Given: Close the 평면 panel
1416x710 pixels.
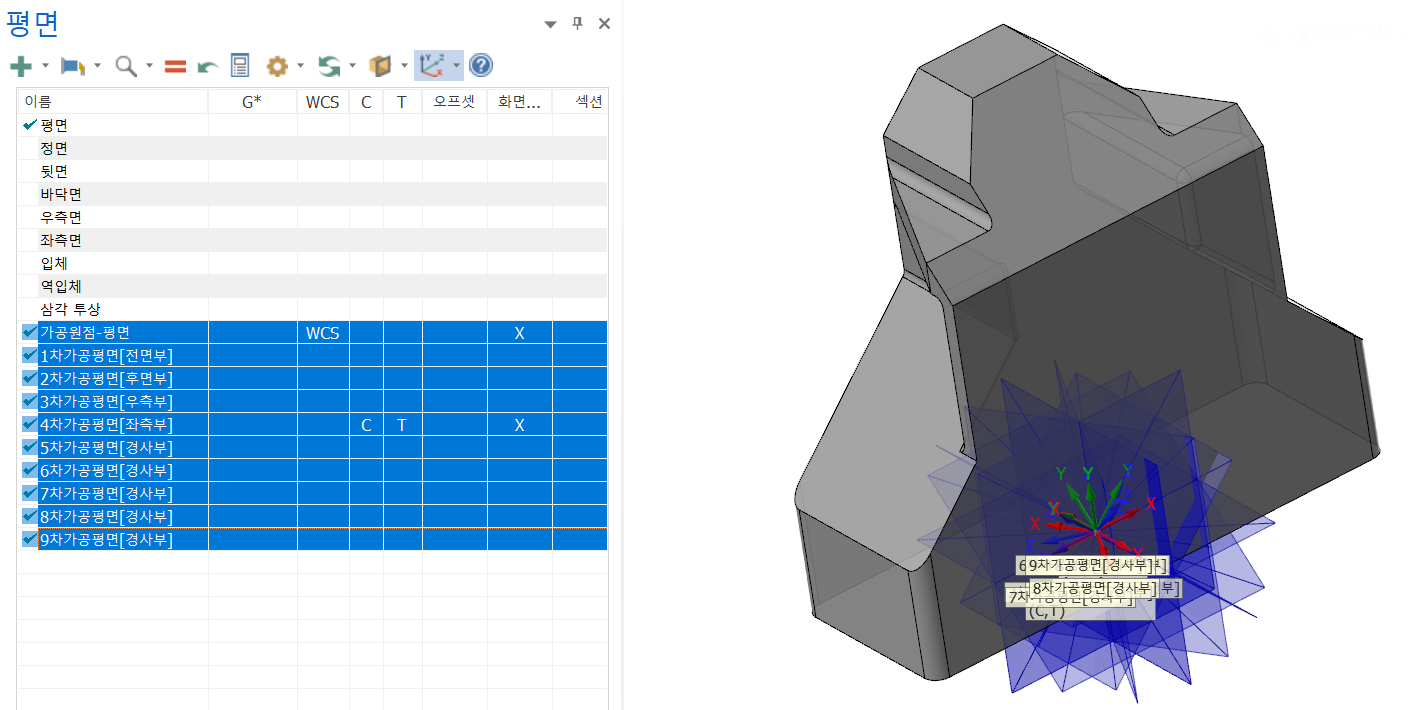Looking at the screenshot, I should pyautogui.click(x=604, y=24).
